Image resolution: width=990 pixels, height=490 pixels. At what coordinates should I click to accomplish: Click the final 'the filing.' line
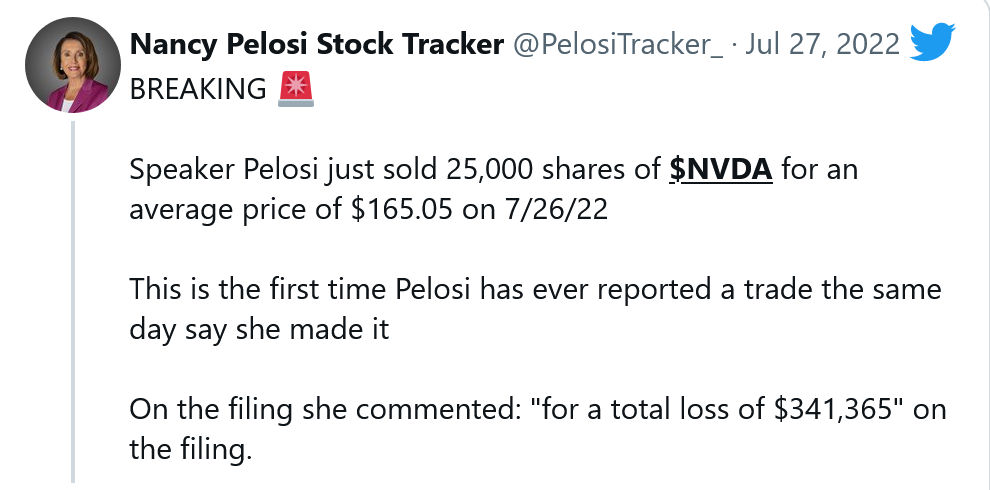(188, 450)
